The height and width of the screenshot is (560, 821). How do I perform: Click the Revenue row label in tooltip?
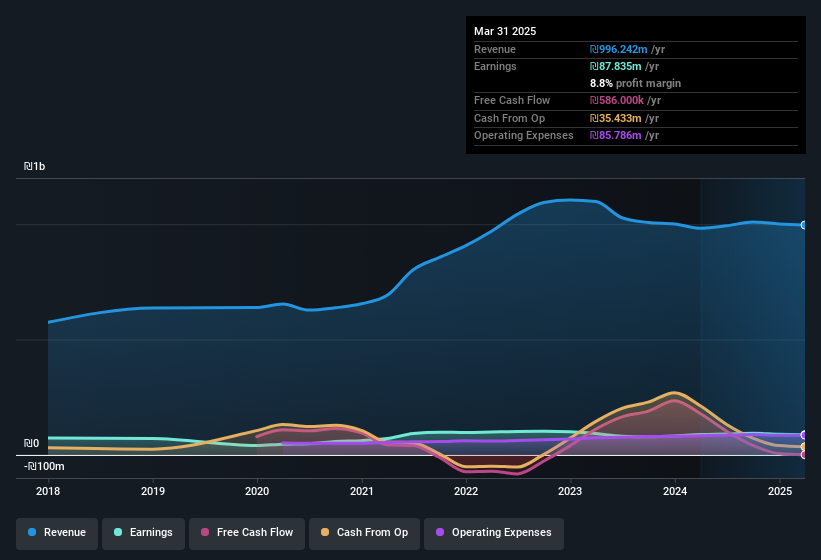click(495, 49)
